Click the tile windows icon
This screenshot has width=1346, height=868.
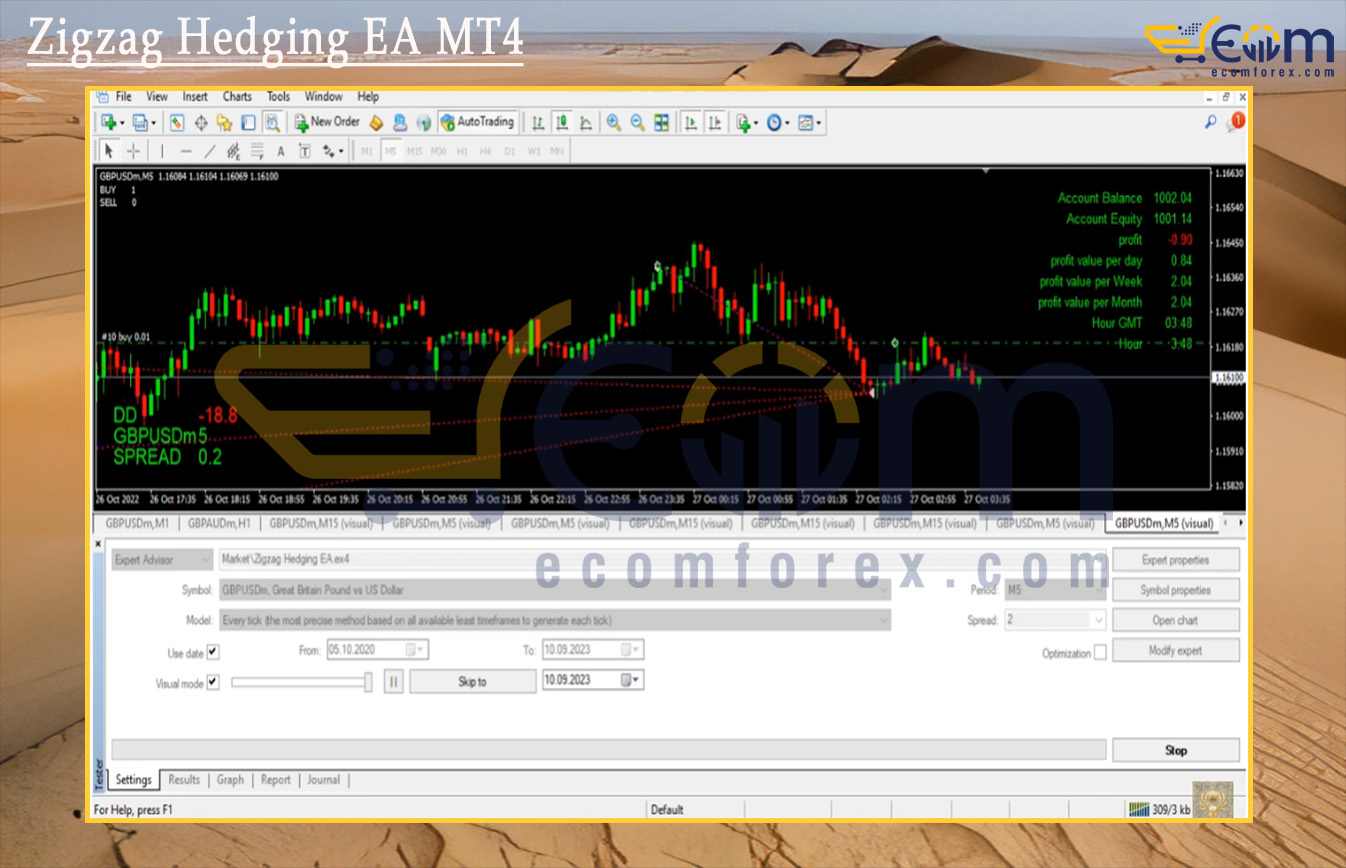click(661, 122)
